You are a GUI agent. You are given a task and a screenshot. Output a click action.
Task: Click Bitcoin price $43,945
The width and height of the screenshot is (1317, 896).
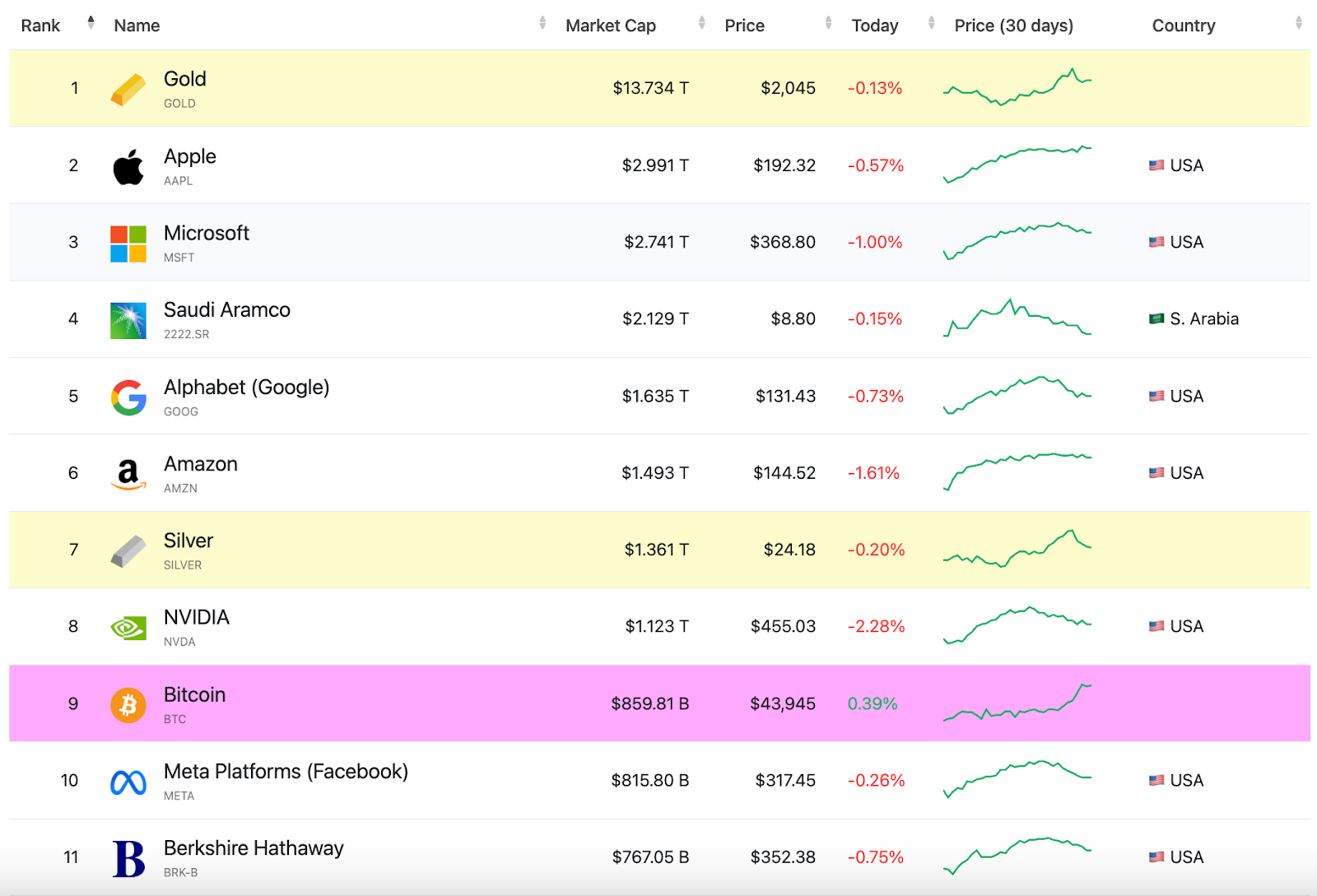[783, 703]
